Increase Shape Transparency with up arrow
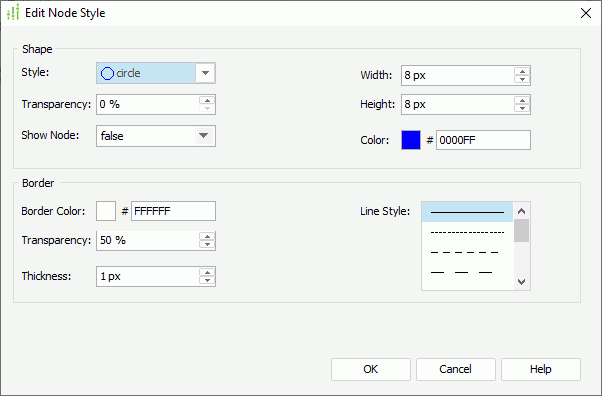 (x=207, y=101)
